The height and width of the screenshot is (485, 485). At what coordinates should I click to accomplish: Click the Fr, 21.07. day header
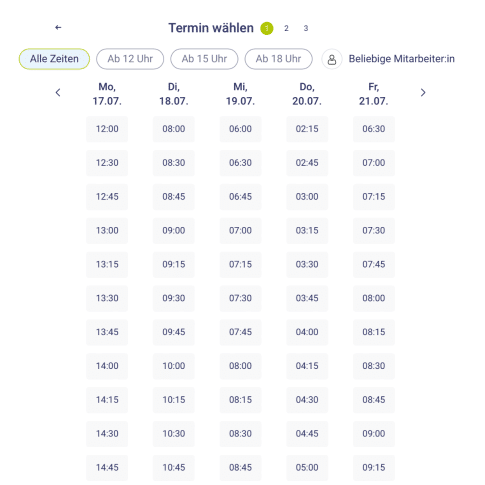[374, 94]
